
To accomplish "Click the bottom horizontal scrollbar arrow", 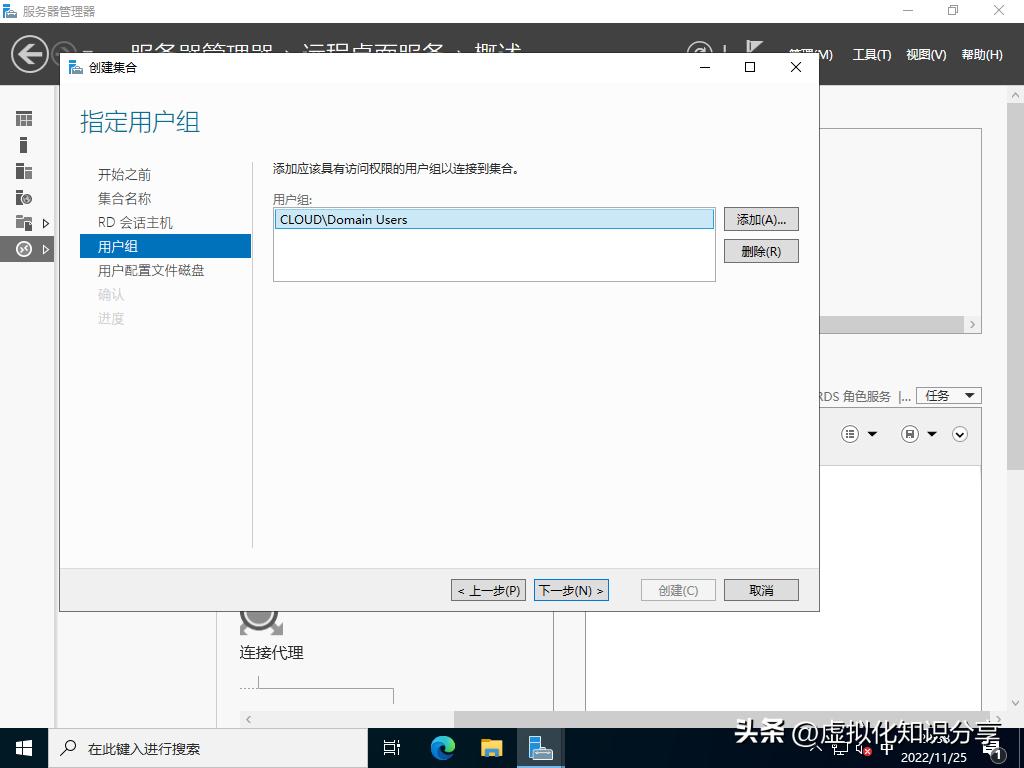I will [247, 719].
